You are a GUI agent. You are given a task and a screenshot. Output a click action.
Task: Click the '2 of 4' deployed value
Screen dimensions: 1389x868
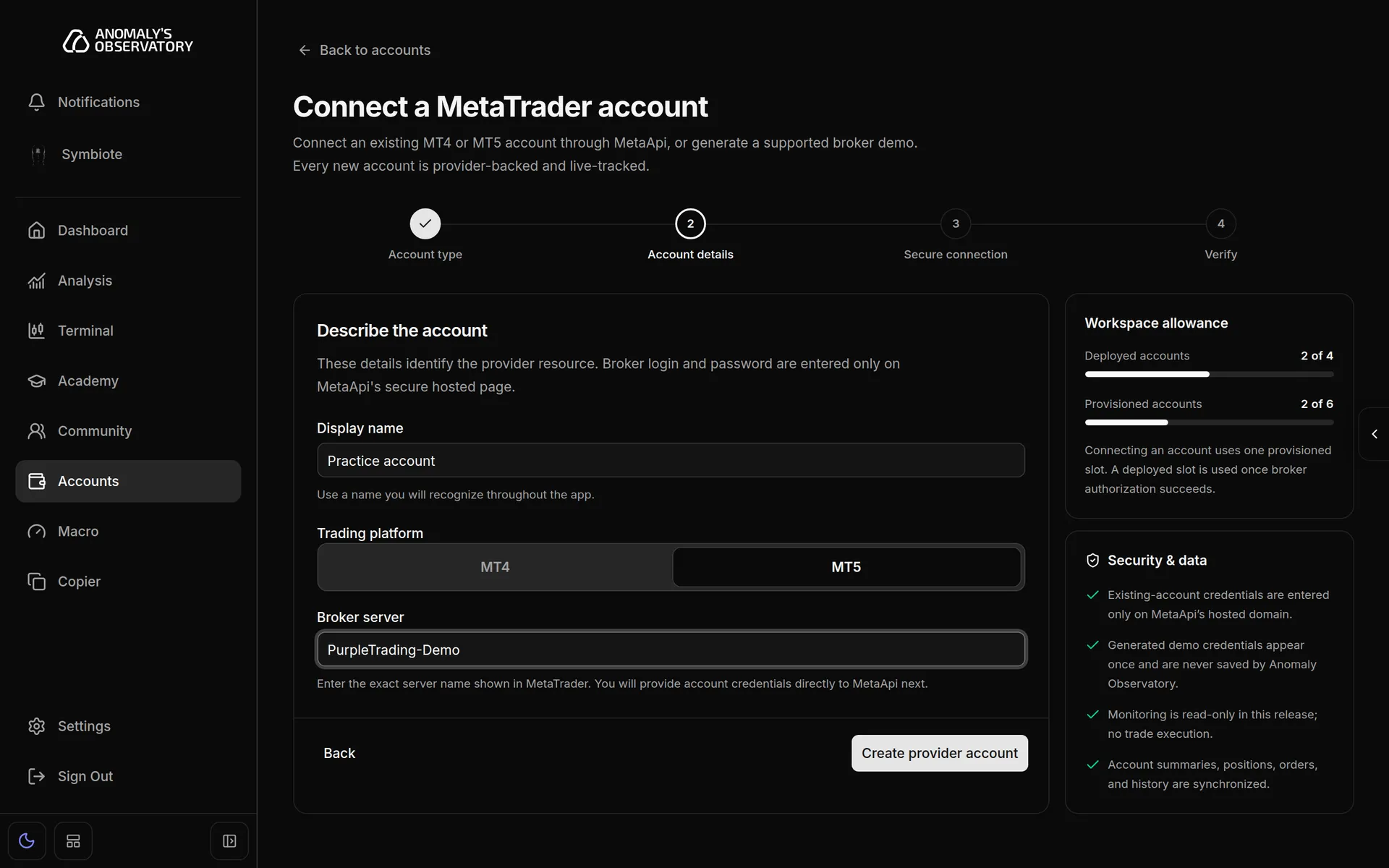[x=1317, y=356]
